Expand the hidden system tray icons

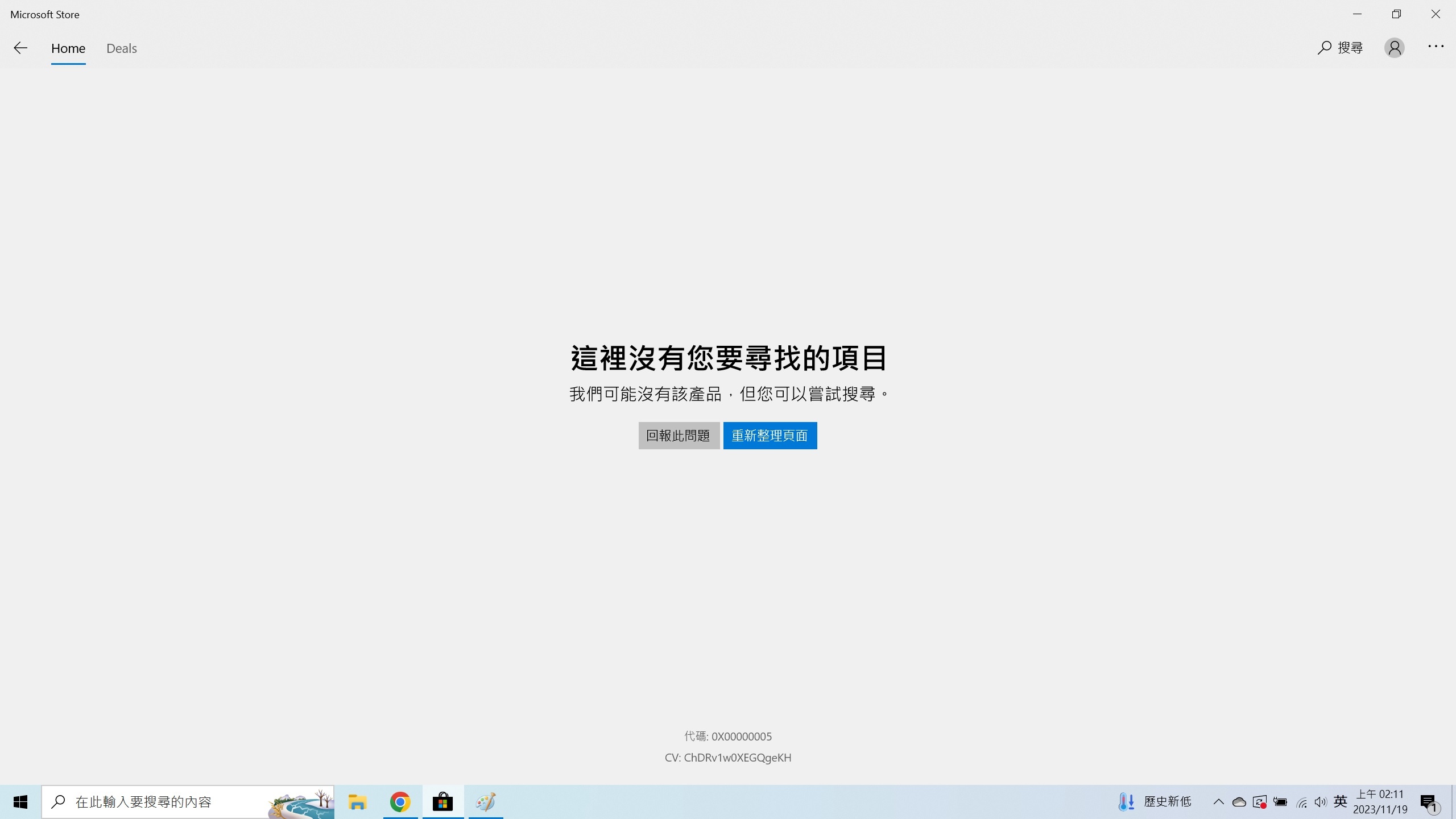tap(1218, 802)
